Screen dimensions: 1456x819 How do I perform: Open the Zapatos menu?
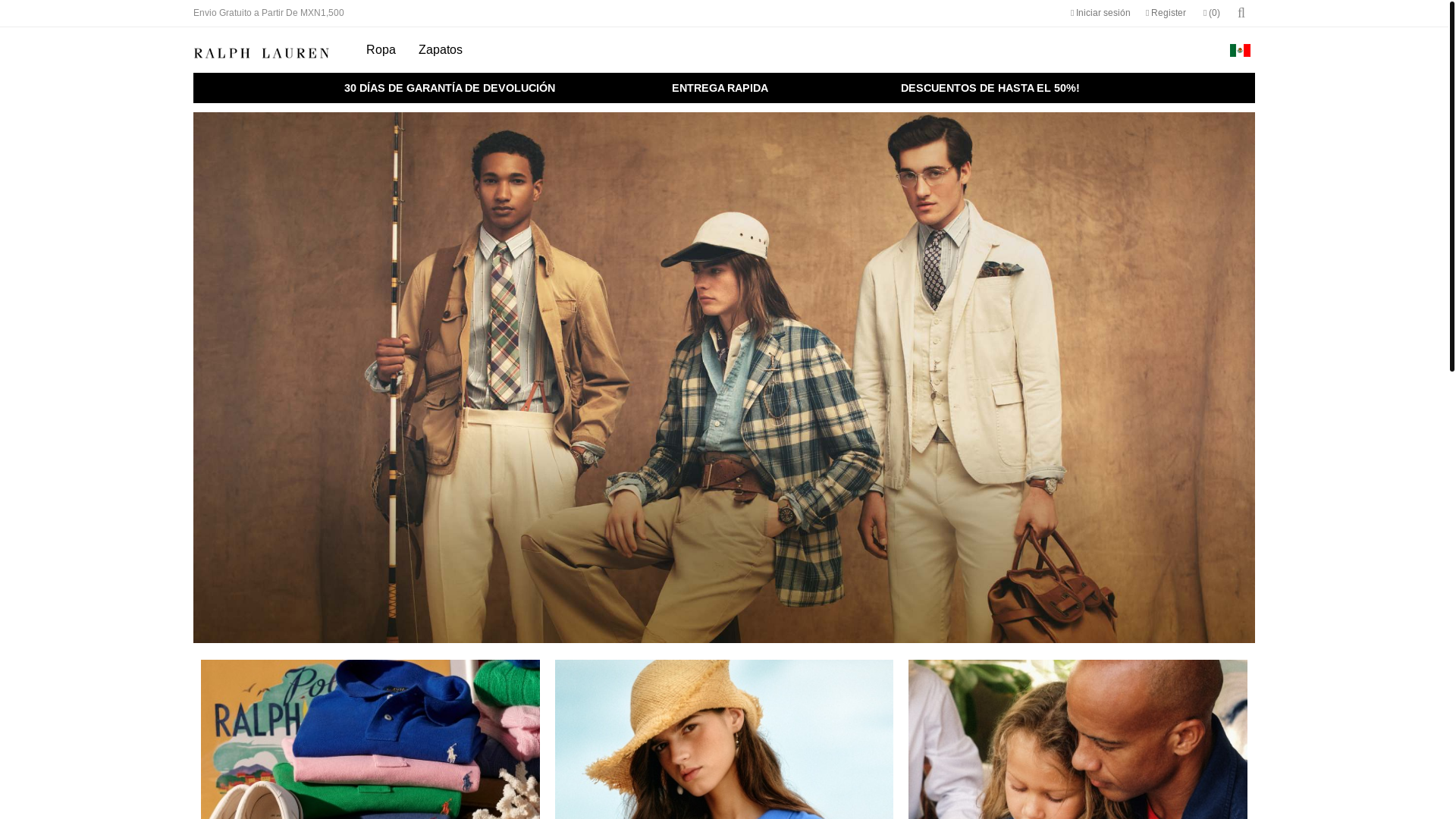441,50
